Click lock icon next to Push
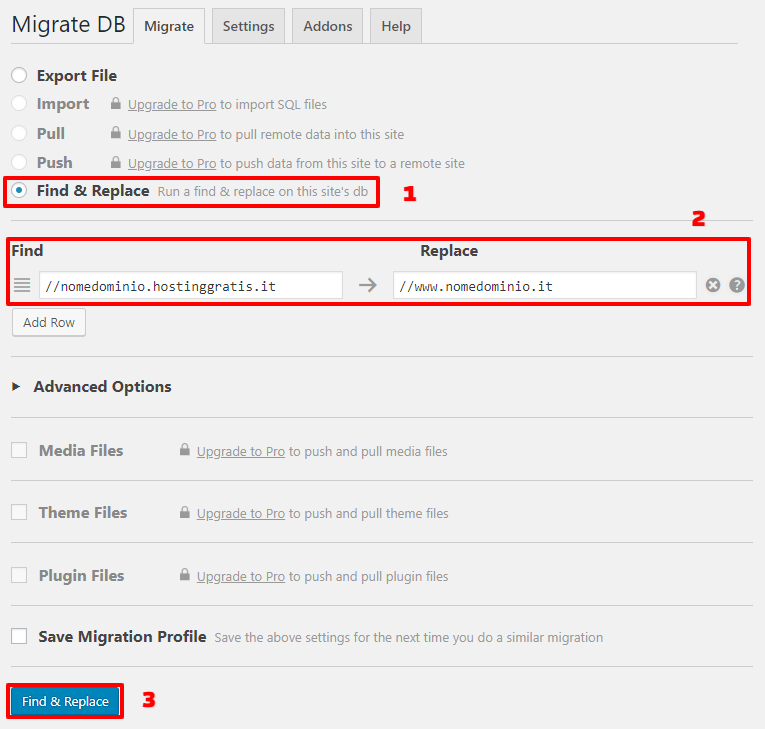 coord(116,162)
